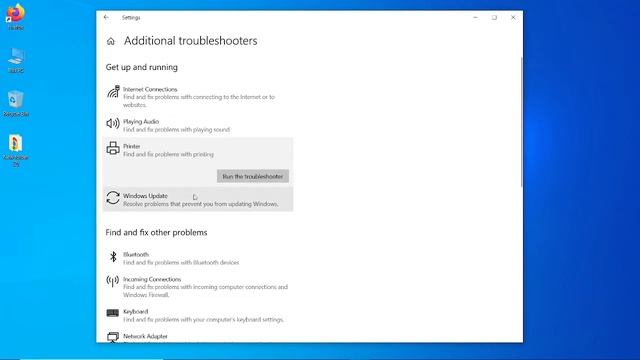
Task: Open the Keyboard troubleshooter entry
Action: [198, 315]
